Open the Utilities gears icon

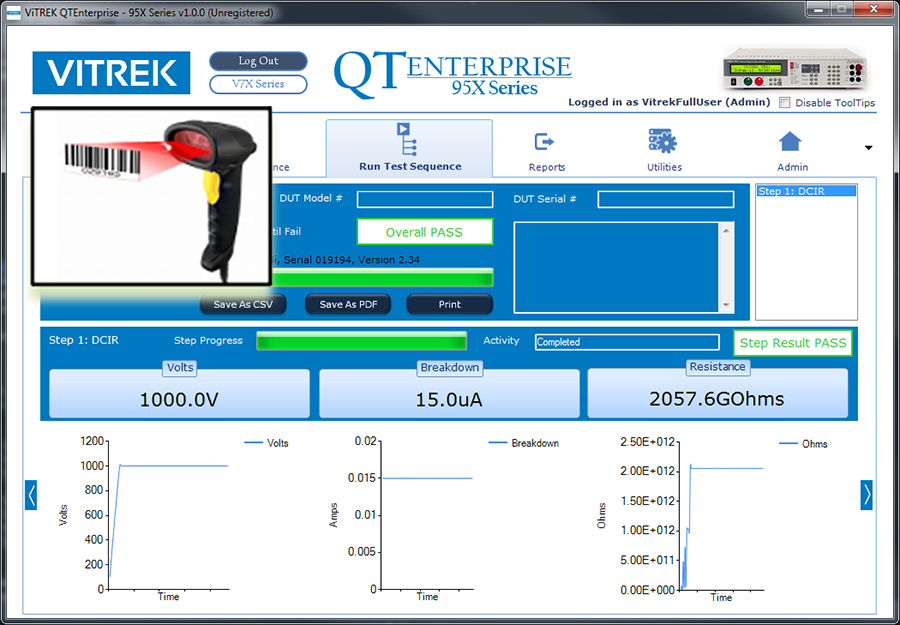(x=663, y=141)
